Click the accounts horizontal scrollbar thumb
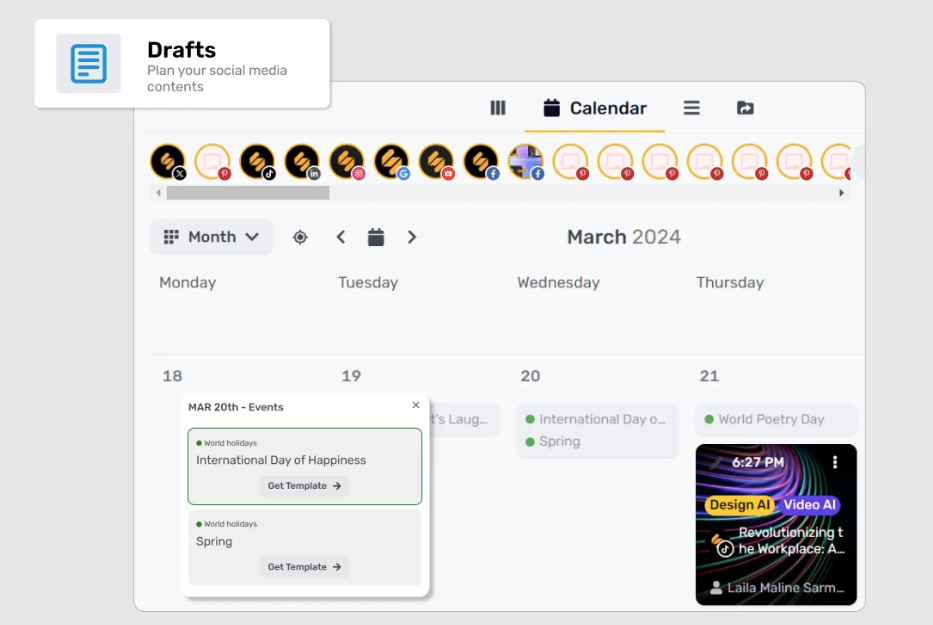 [x=248, y=193]
